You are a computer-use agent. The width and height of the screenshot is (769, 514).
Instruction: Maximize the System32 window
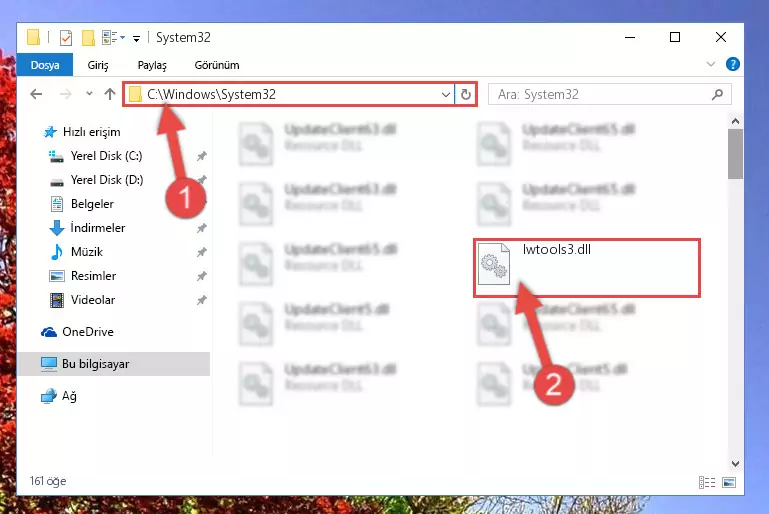click(x=675, y=37)
